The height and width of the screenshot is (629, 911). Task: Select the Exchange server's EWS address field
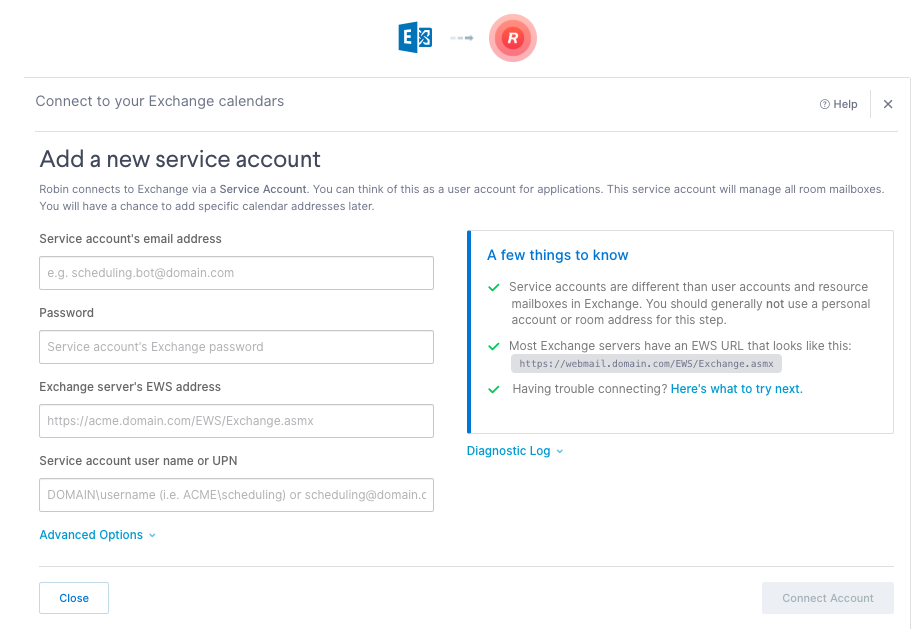(236, 421)
